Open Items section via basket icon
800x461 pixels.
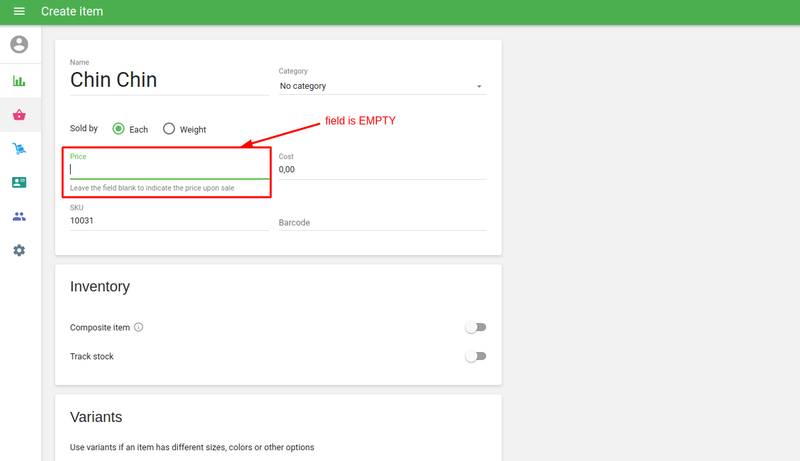click(x=19, y=115)
